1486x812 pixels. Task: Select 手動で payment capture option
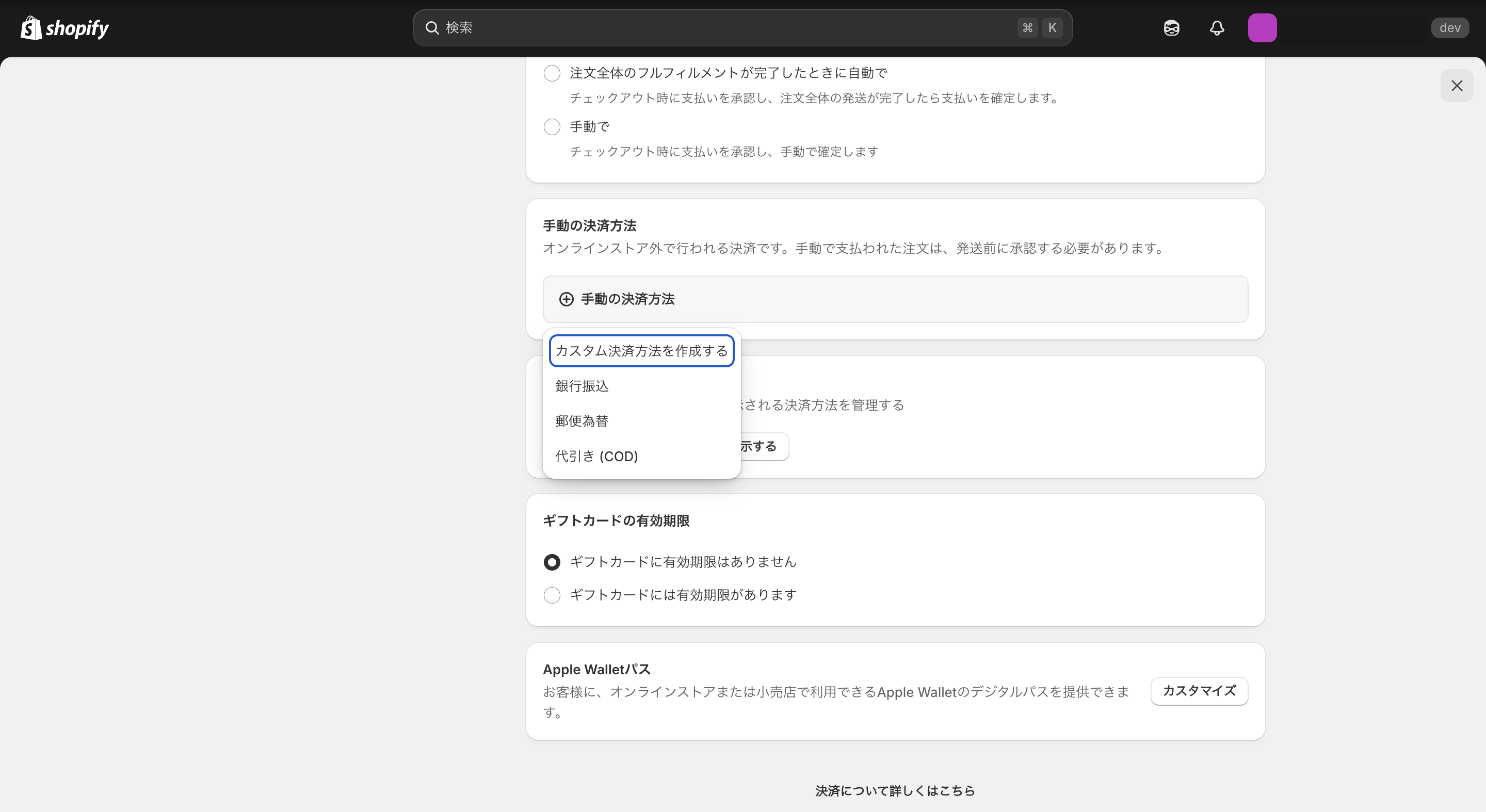point(552,126)
